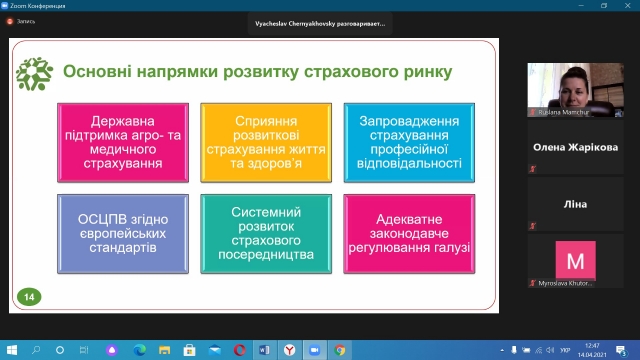Click the ОСЦПВ згідно європейських стандартів box
The image size is (640, 360).
point(123,234)
